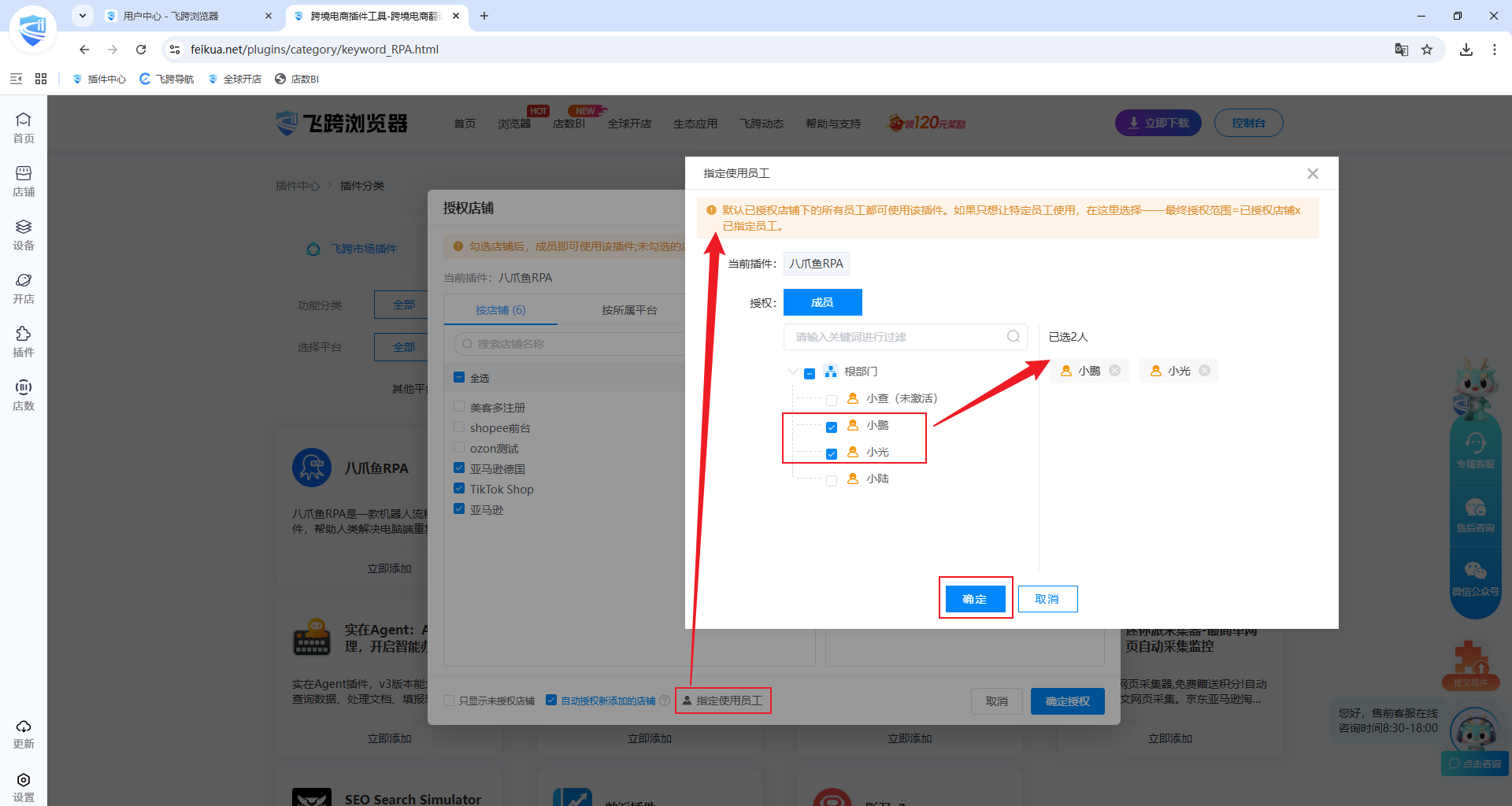This screenshot has height=806, width=1512.
Task: Switch to the 按所属平台 tab
Action: coord(629,310)
